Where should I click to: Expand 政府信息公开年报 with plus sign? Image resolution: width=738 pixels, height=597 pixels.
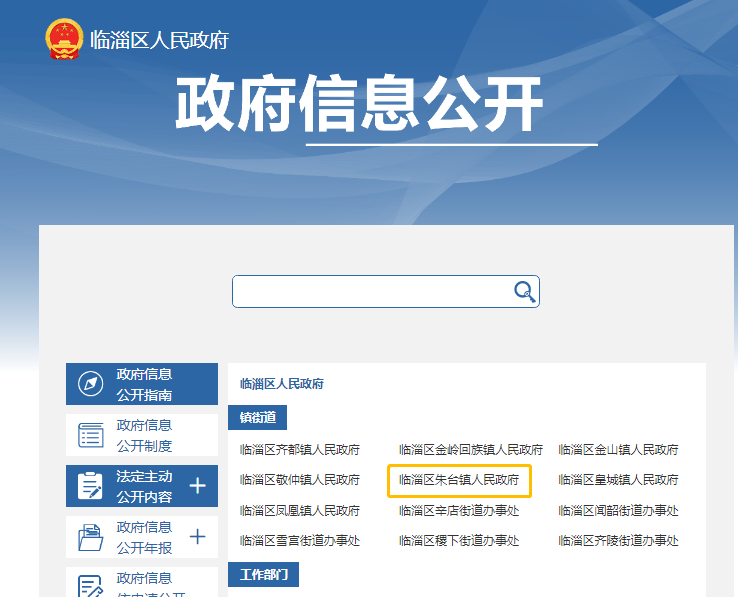click(x=197, y=537)
